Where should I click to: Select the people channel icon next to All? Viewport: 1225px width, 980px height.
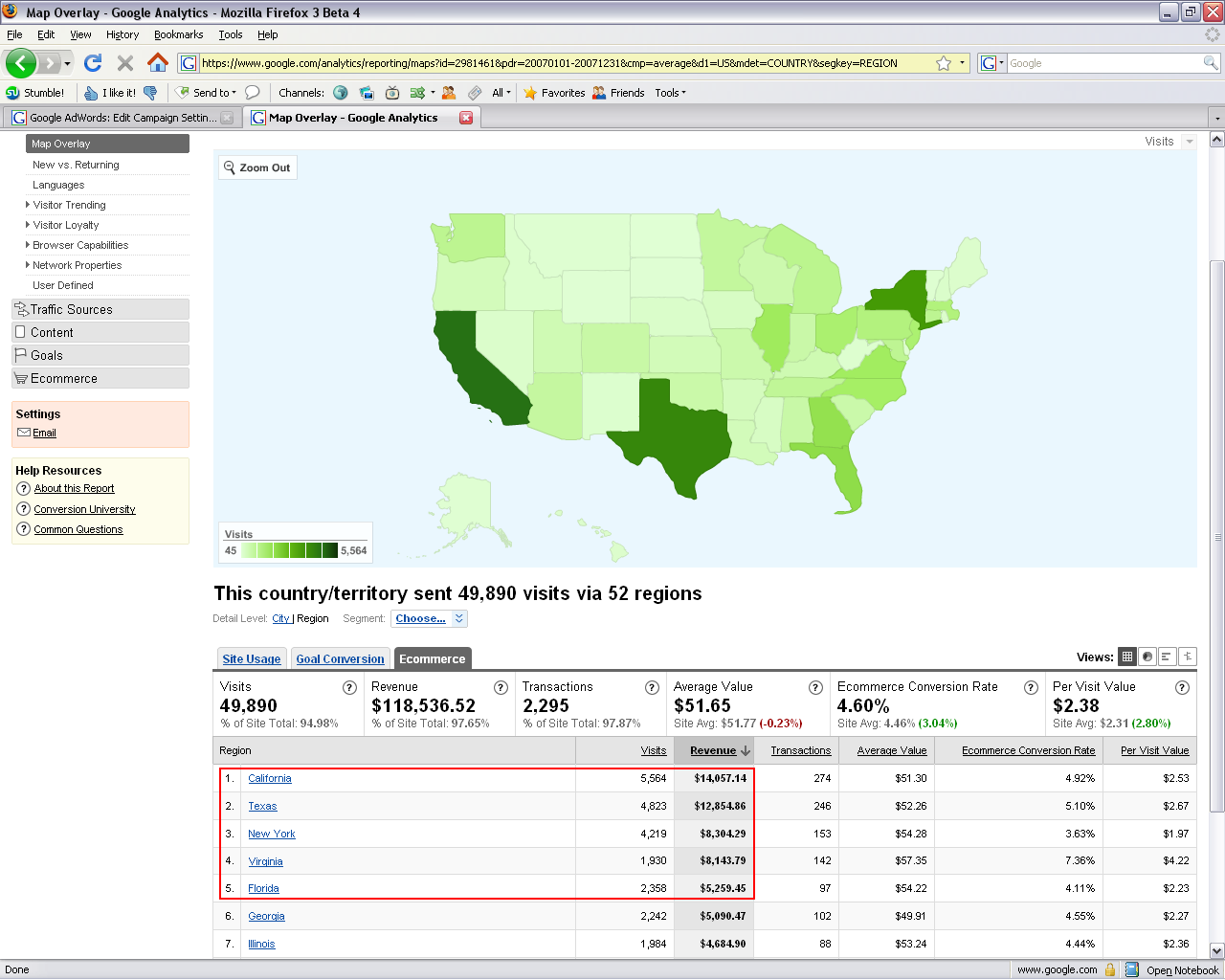point(449,93)
